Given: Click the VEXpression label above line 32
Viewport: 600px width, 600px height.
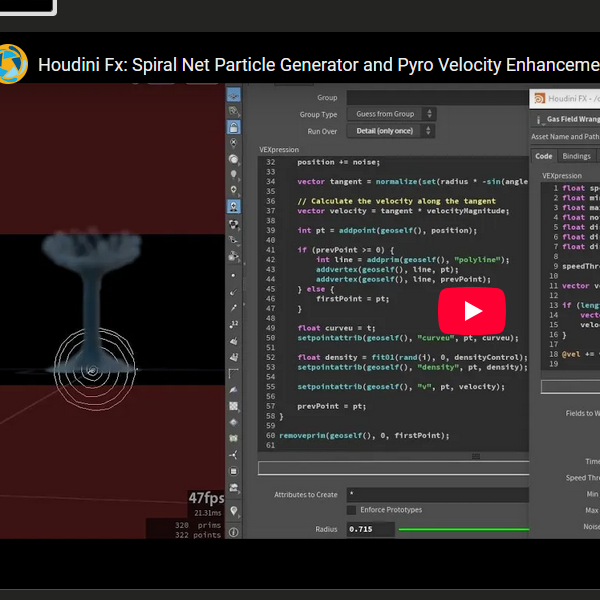Looking at the screenshot, I should [279, 150].
